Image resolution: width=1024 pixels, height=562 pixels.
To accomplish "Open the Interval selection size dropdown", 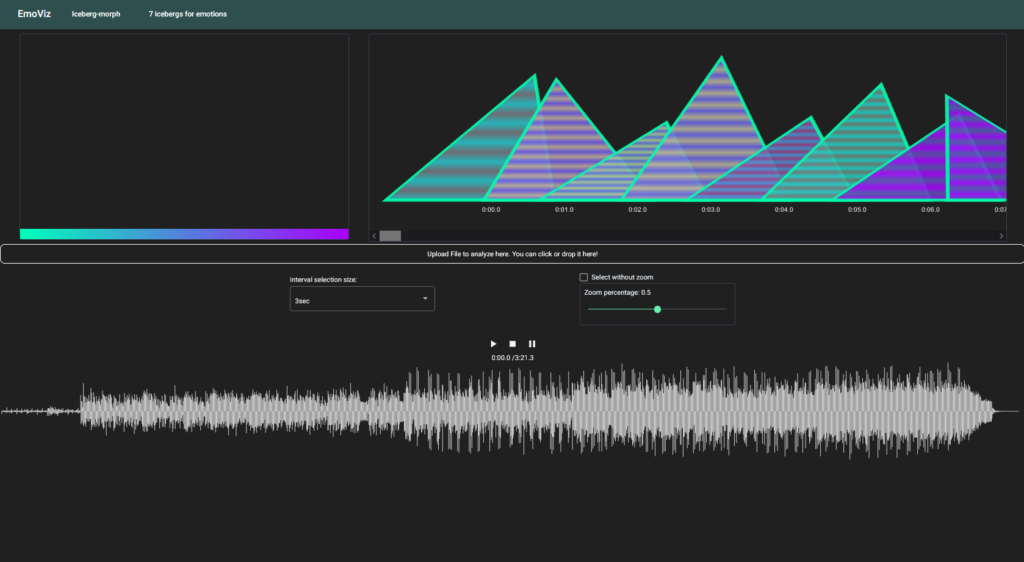I will click(362, 299).
